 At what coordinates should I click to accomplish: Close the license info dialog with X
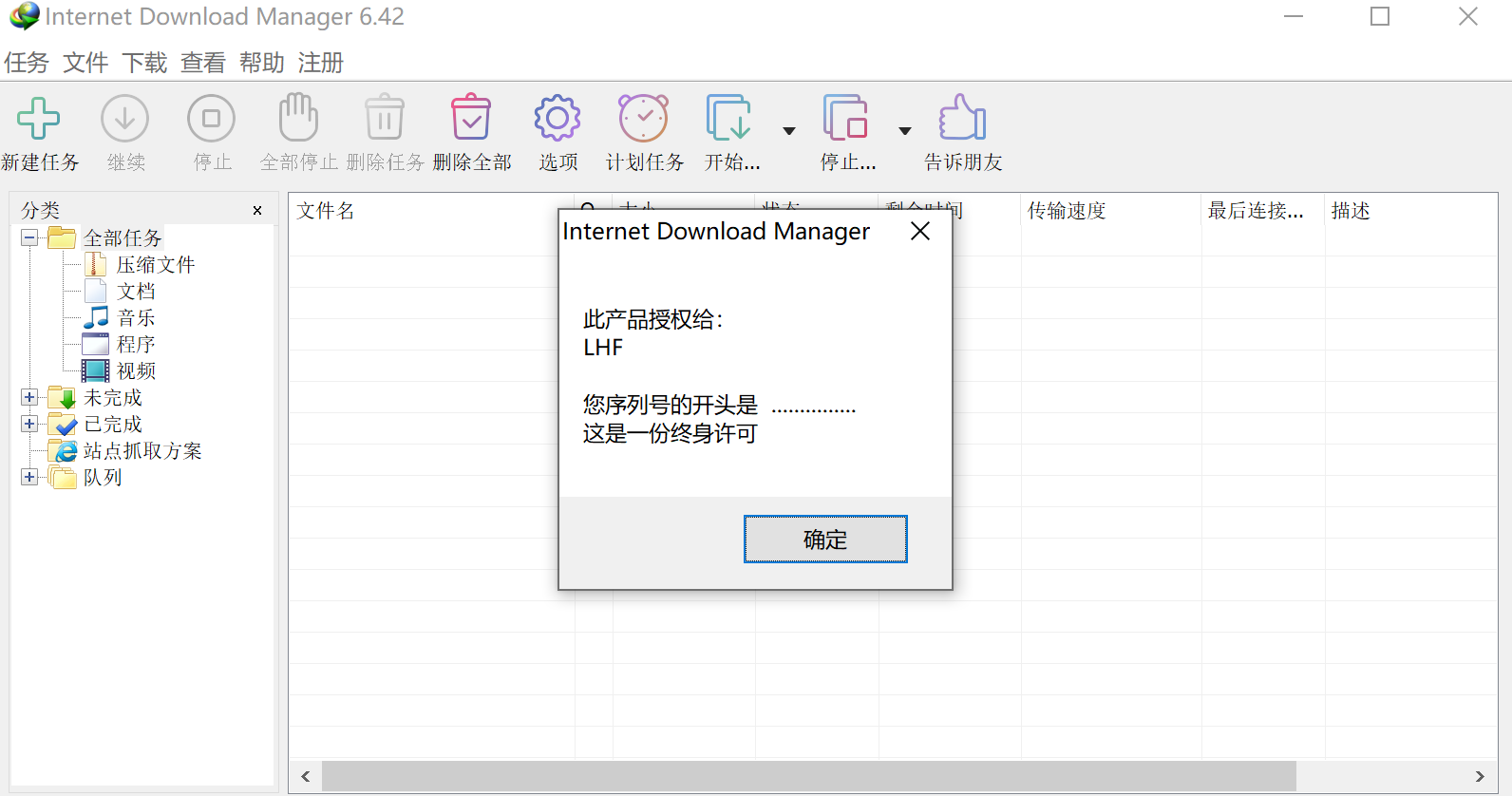point(919,232)
